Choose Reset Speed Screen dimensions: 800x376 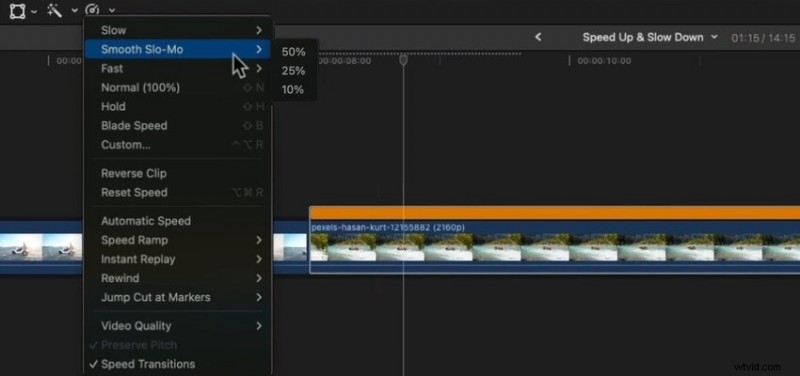coord(178,192)
